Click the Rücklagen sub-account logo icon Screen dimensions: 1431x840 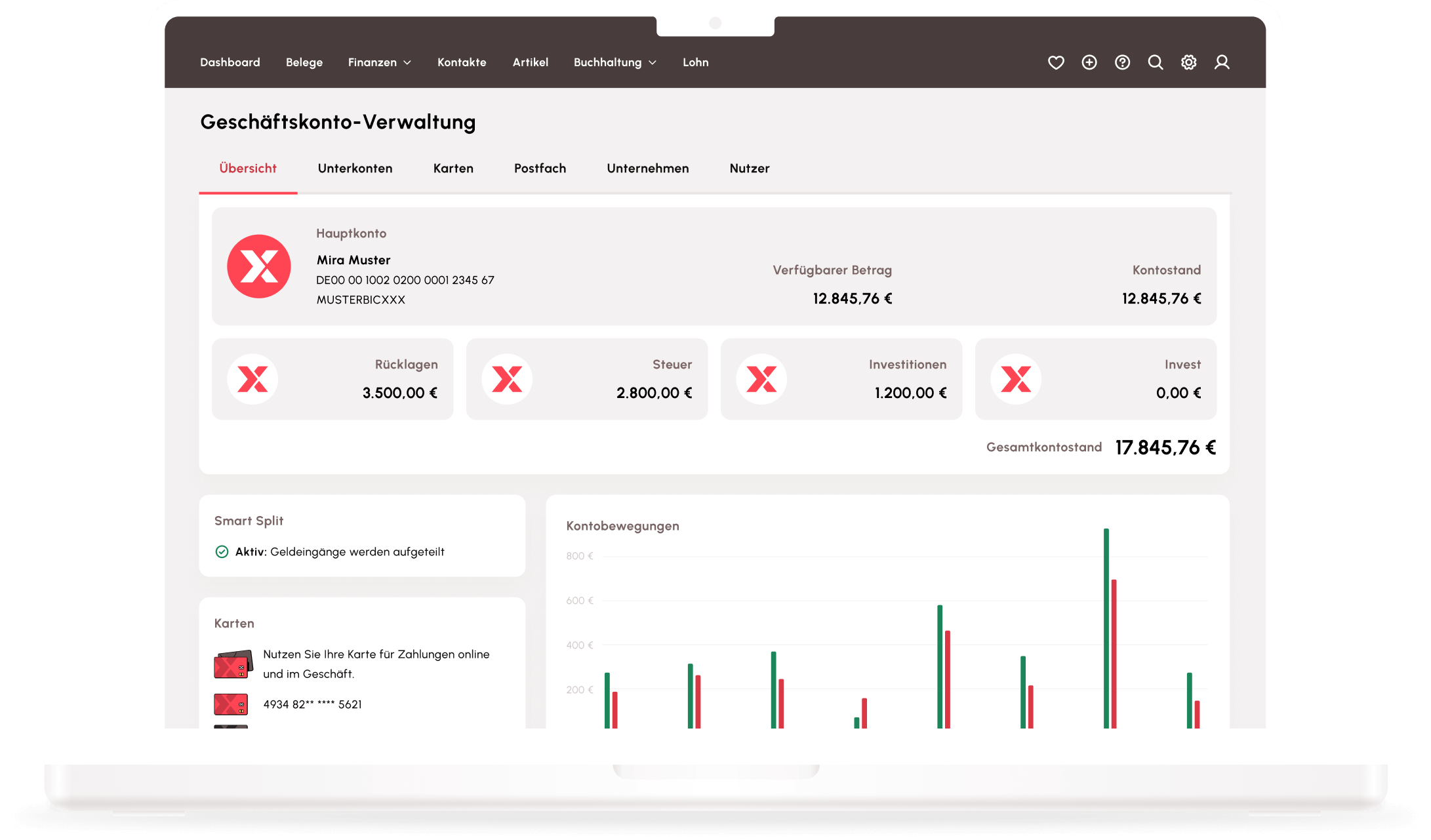(252, 379)
